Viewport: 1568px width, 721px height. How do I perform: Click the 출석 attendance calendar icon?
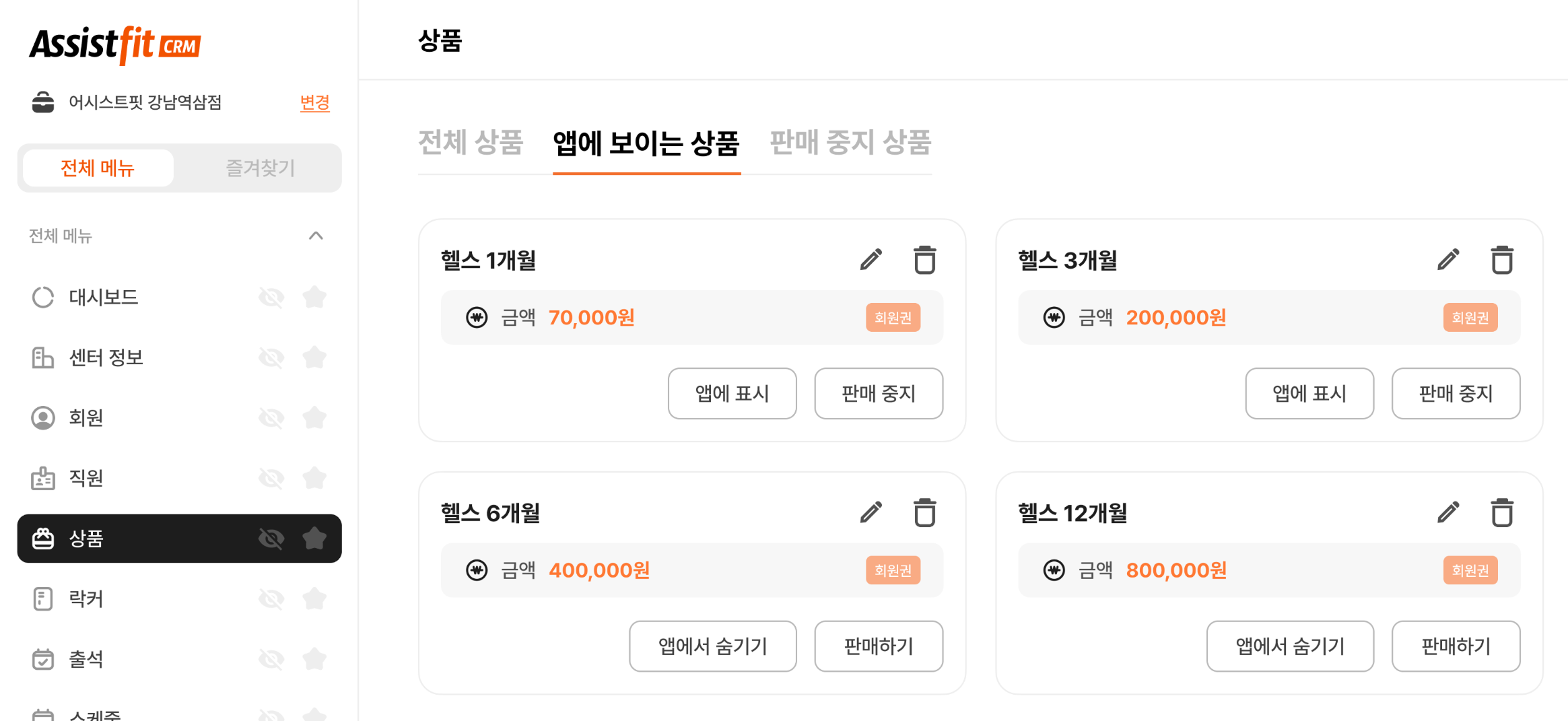point(43,658)
